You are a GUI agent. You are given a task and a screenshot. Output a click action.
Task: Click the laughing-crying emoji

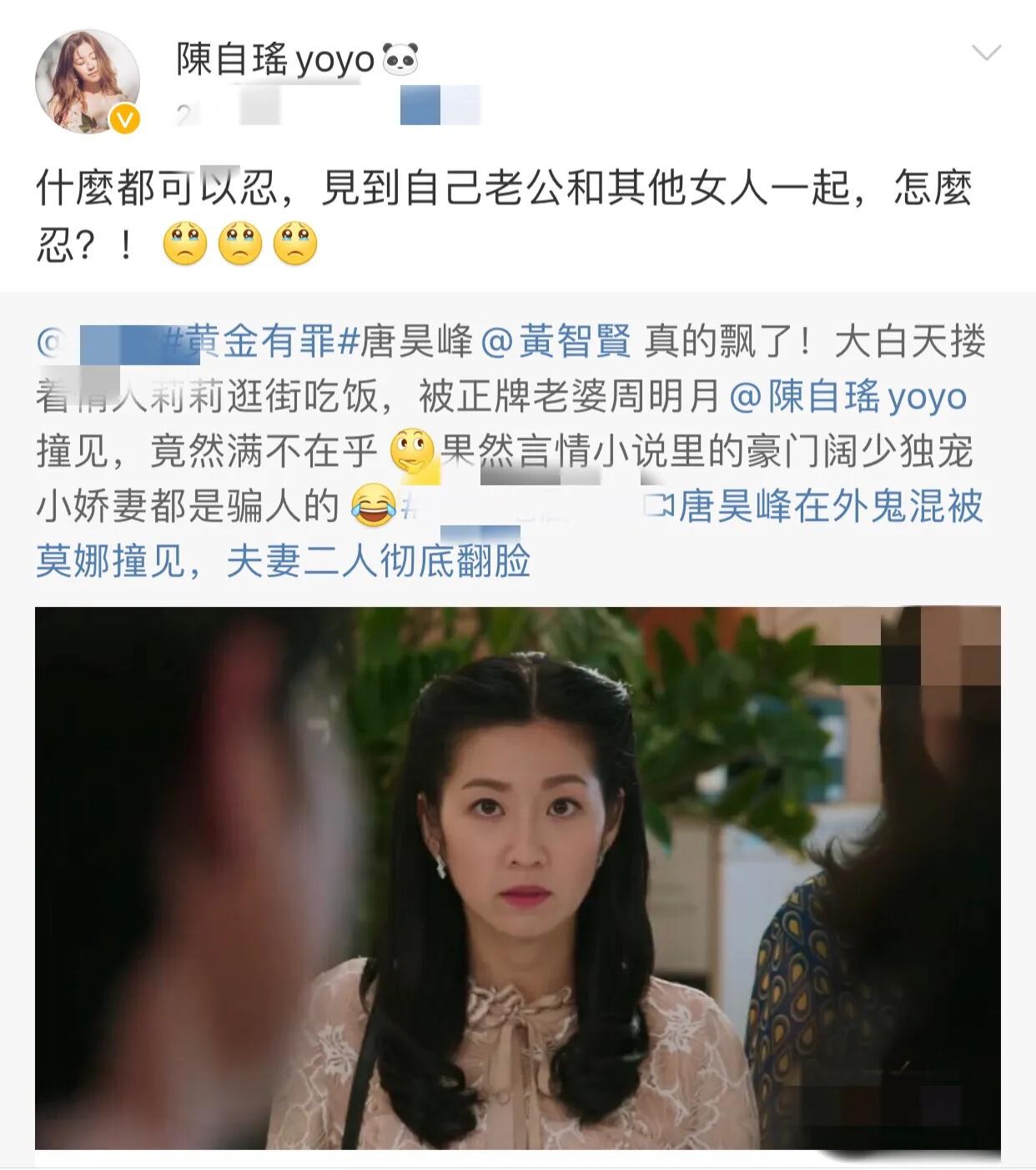(x=373, y=506)
